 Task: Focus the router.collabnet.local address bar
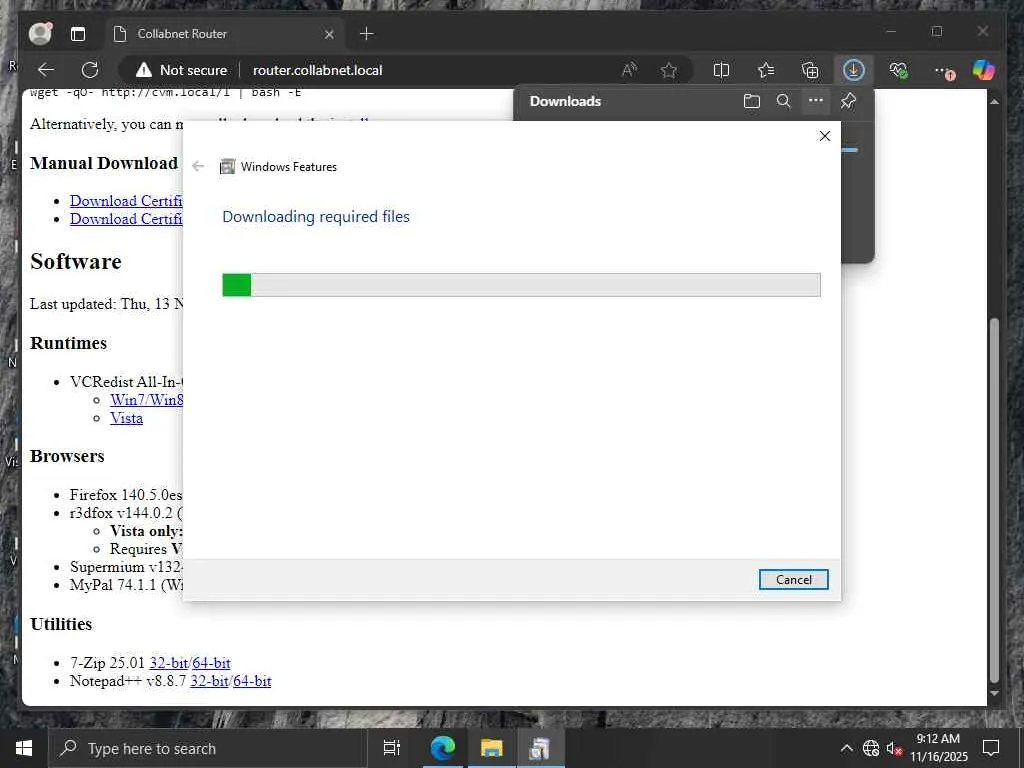pyautogui.click(x=317, y=70)
